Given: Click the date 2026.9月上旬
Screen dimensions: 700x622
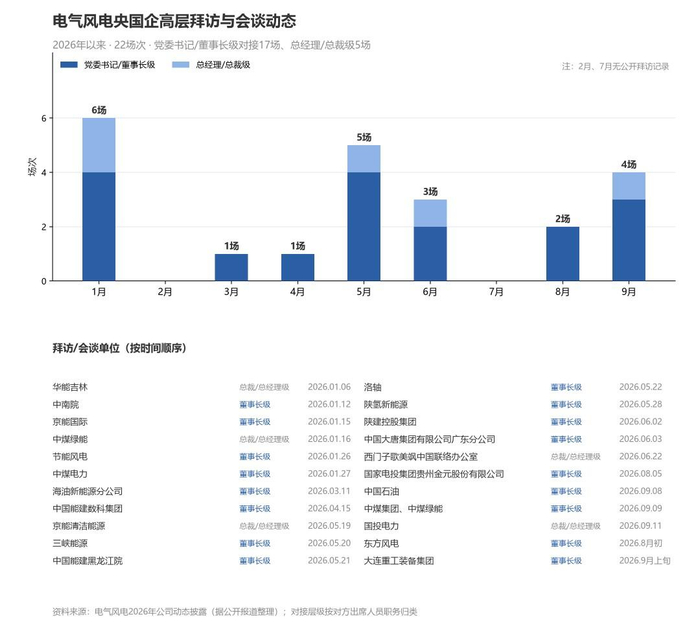Looking at the screenshot, I should 645,561.
